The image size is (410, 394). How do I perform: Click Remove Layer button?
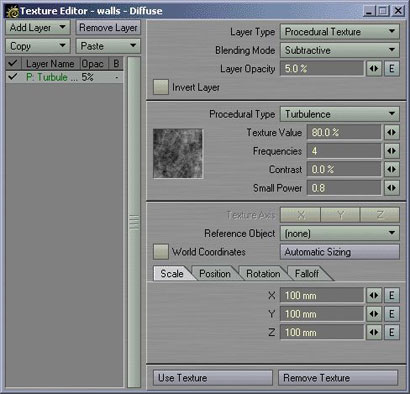click(x=108, y=27)
